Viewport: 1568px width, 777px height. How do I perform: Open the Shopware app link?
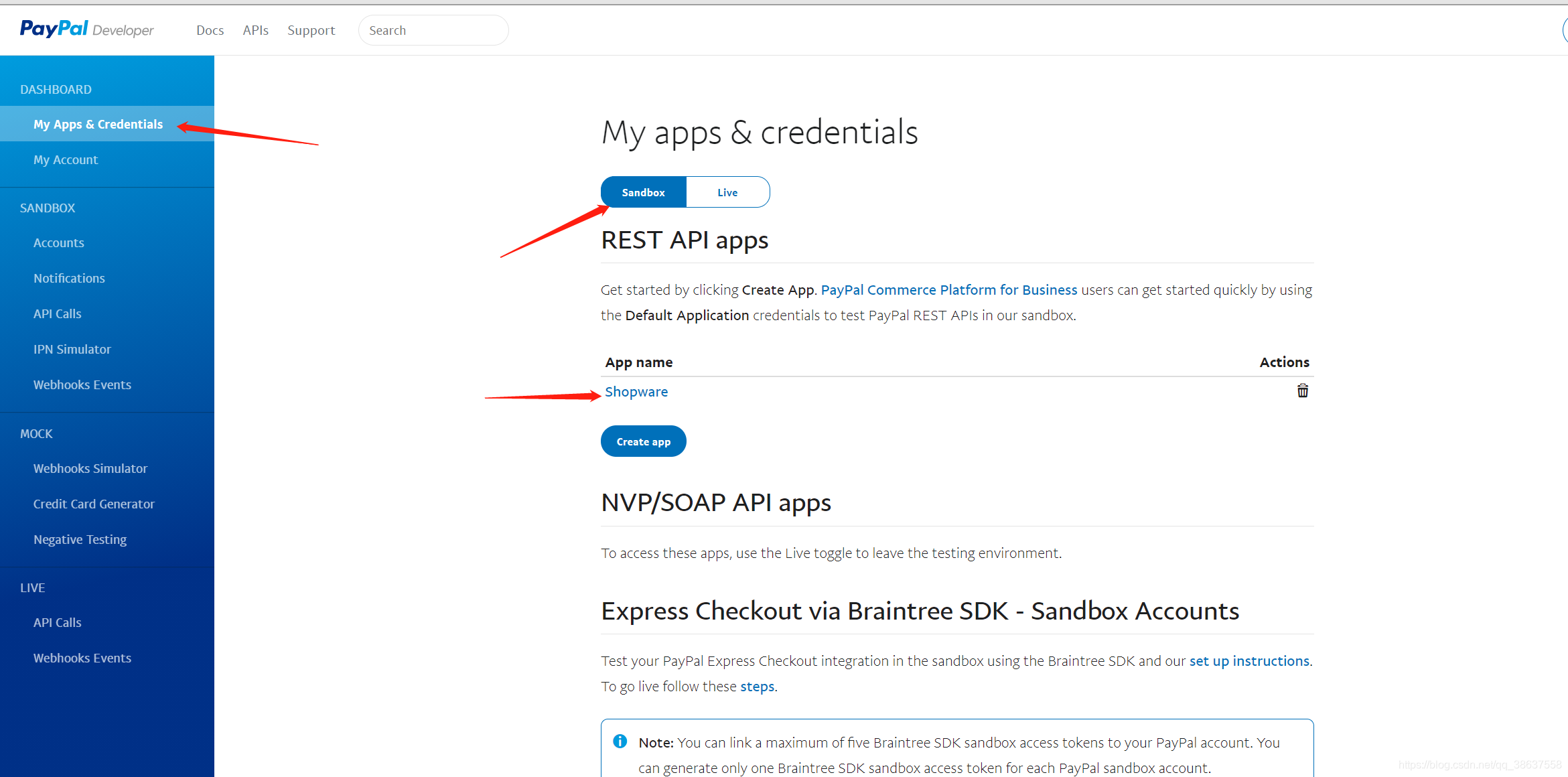point(636,392)
